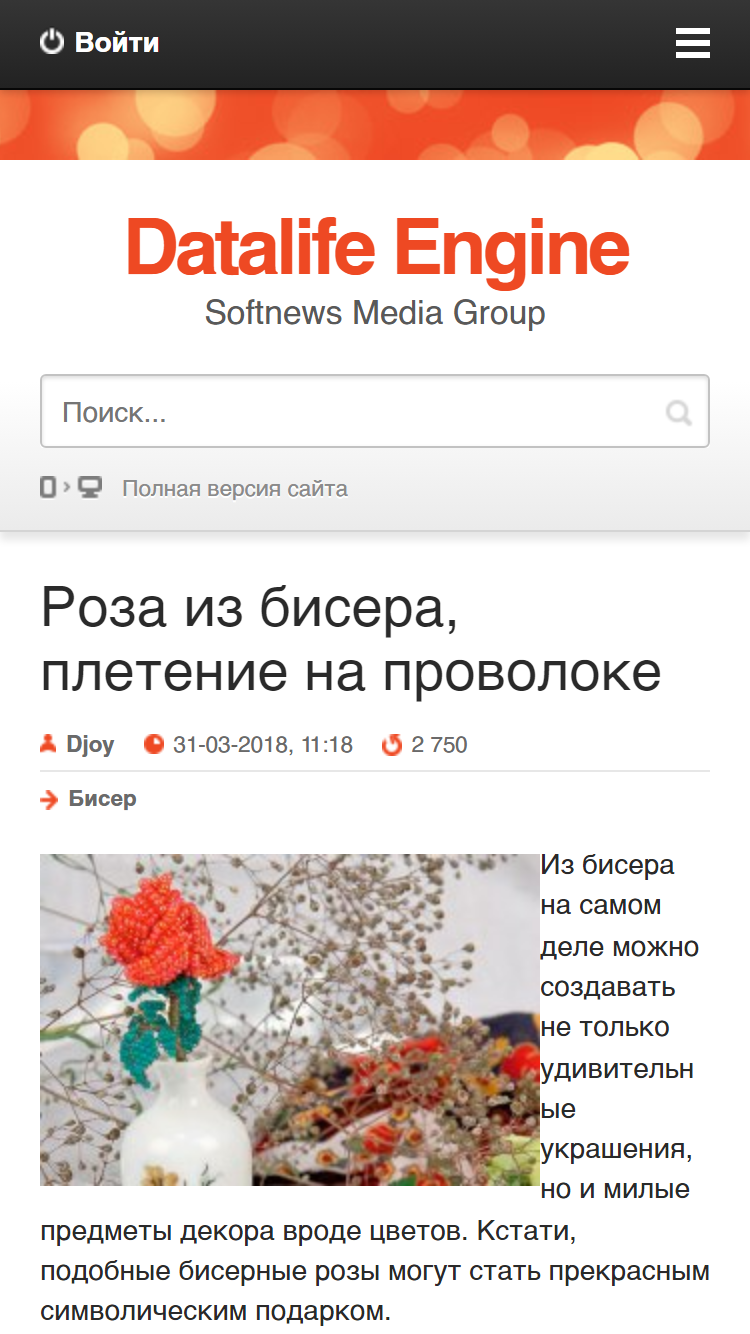
Task: Click Softnews Media Group subtitle
Action: point(375,313)
